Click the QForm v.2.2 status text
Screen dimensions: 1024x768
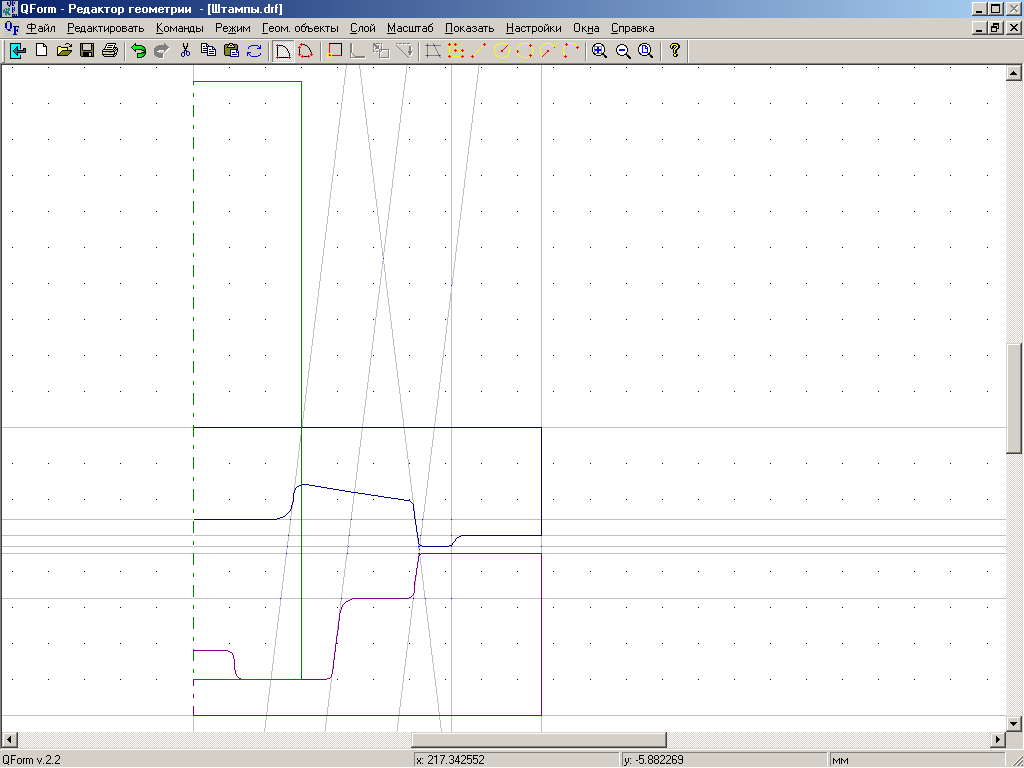31,760
